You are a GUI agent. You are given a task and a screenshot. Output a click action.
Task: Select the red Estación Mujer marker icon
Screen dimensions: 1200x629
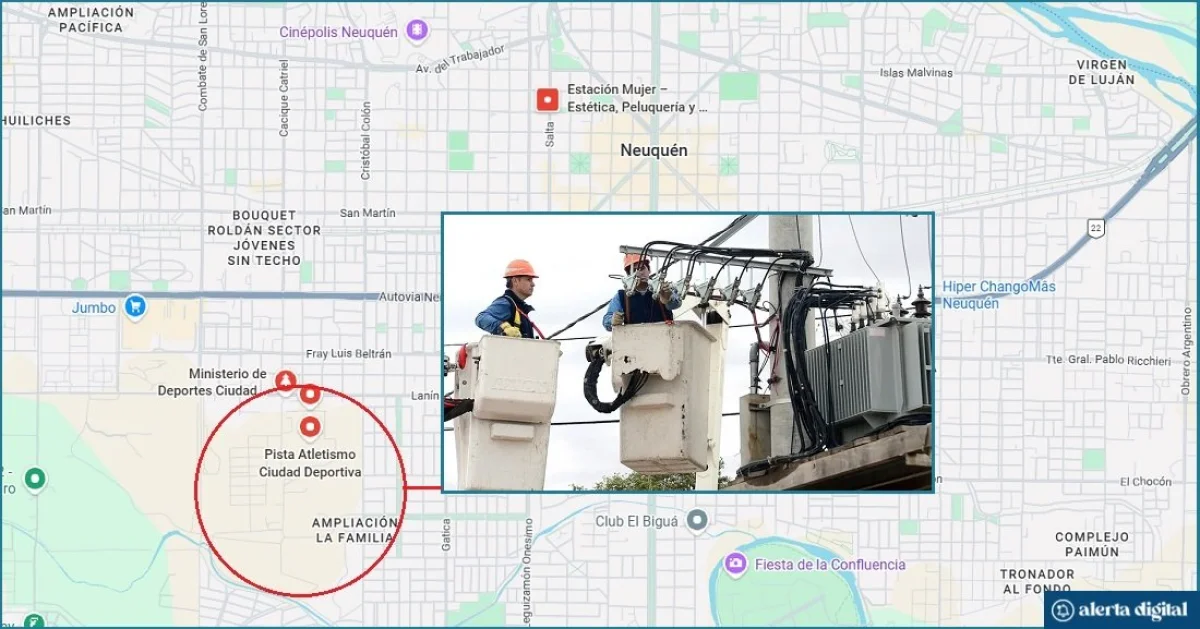pyautogui.click(x=547, y=99)
